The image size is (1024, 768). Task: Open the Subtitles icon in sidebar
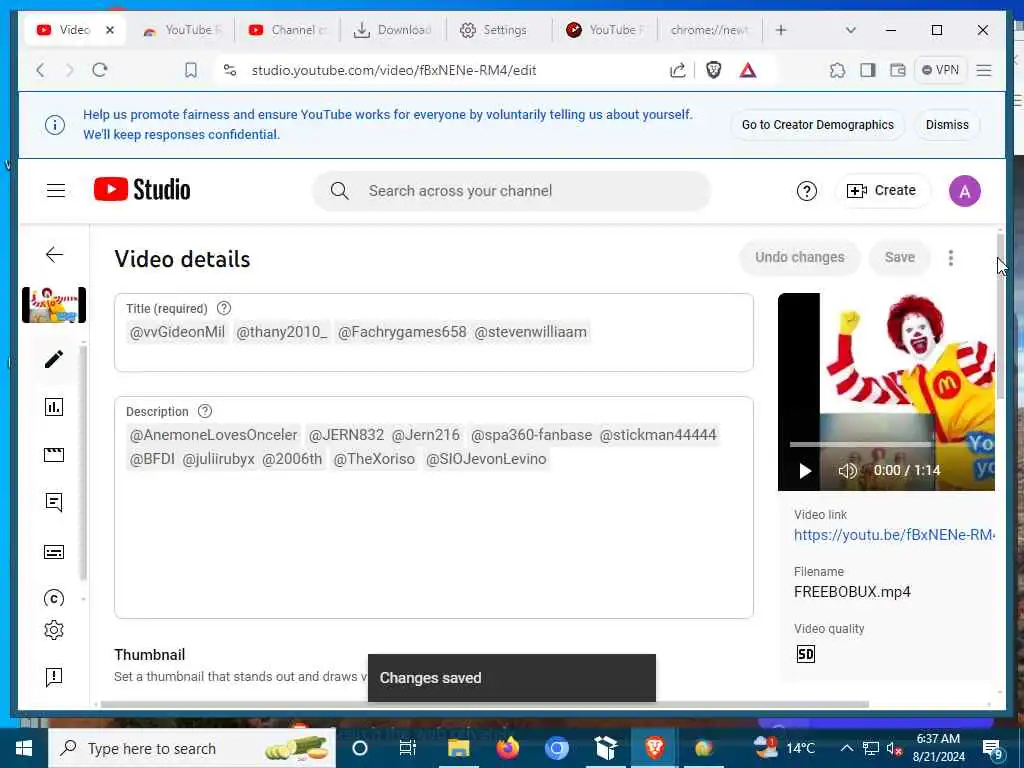[x=54, y=552]
